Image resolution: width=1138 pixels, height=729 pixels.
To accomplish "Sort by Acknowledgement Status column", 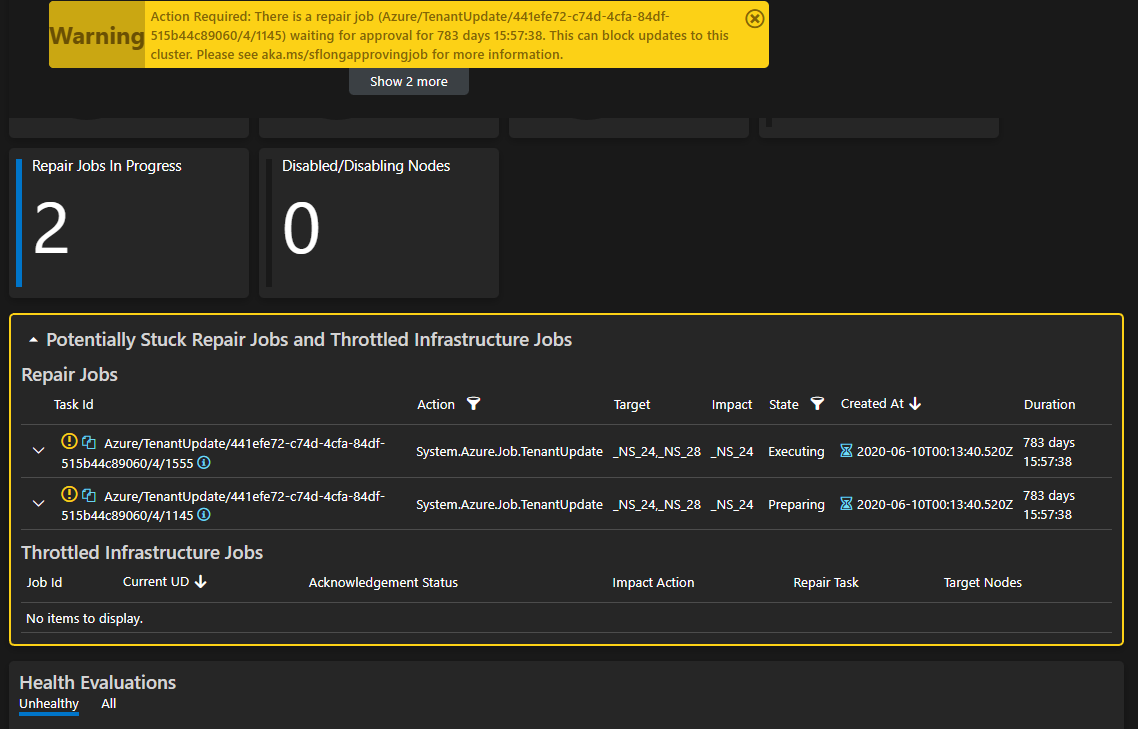I will (383, 582).
